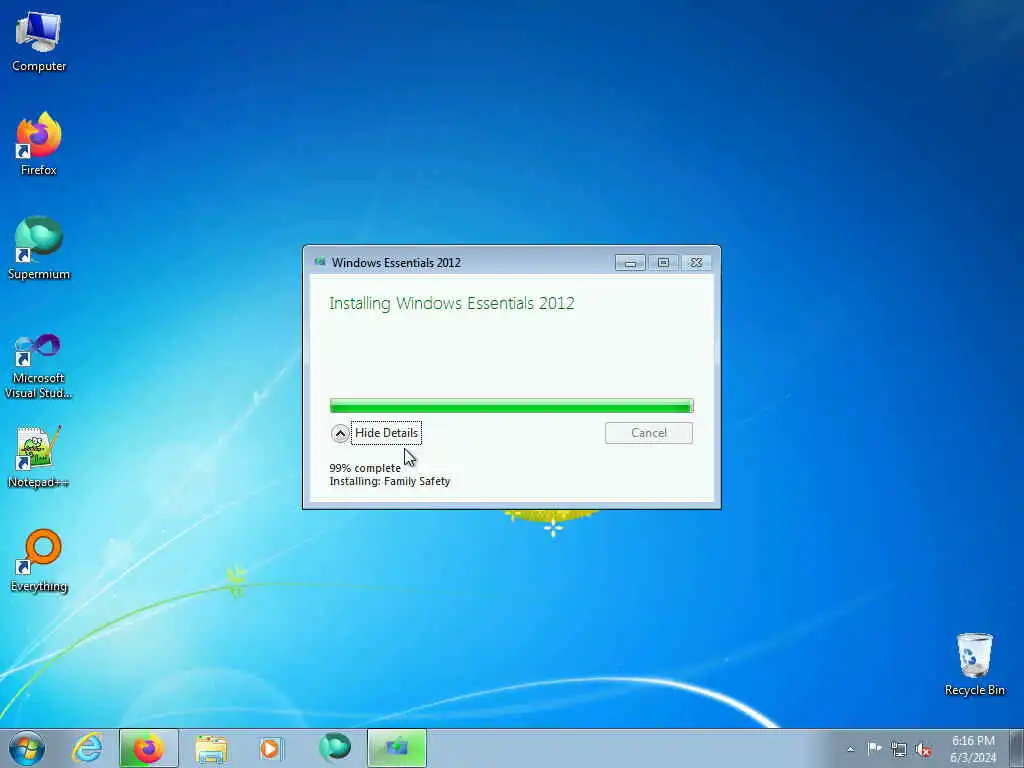Open the network status tray icon

click(x=899, y=750)
